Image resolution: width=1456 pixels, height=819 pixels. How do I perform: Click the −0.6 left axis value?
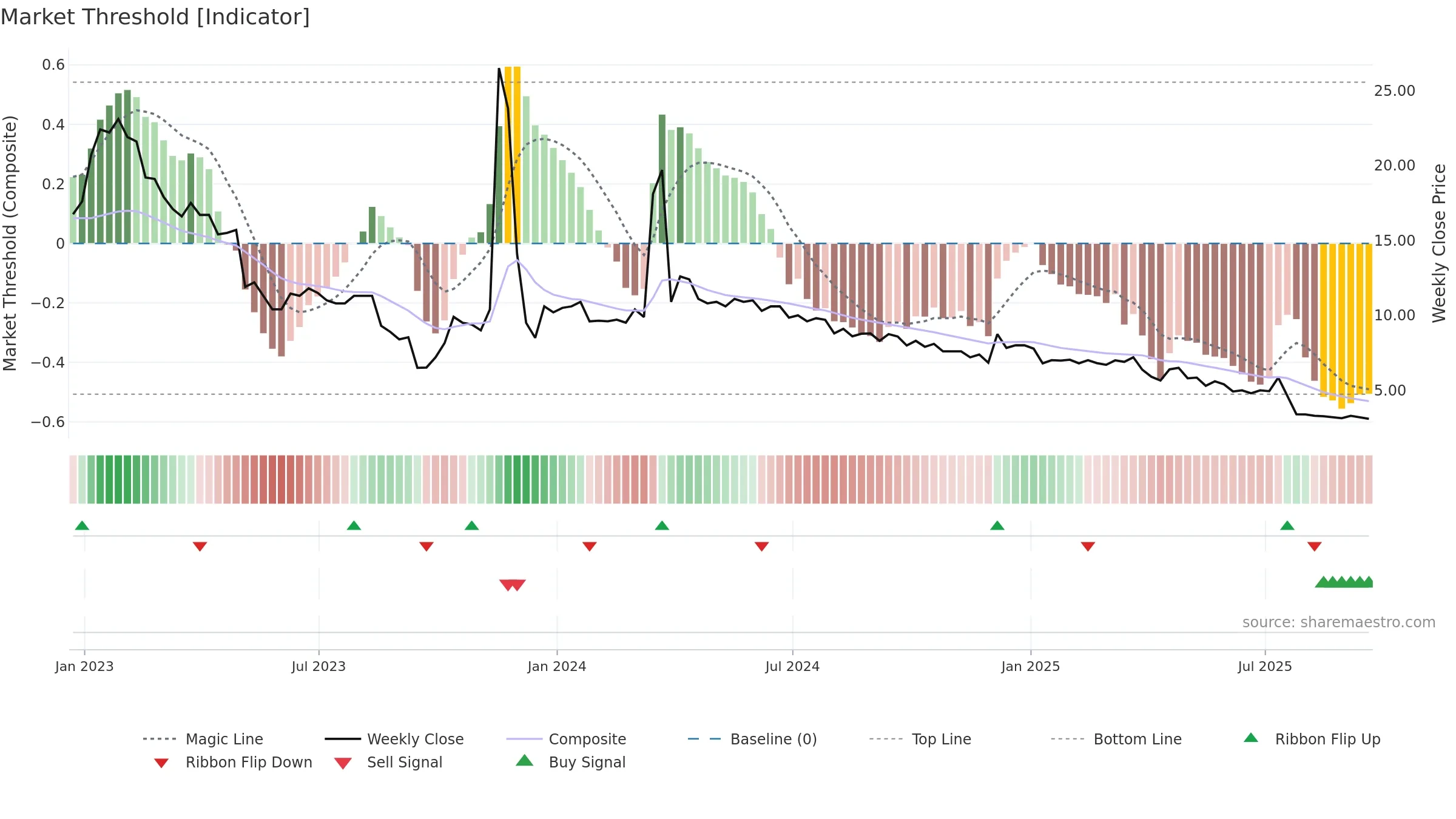click(48, 422)
